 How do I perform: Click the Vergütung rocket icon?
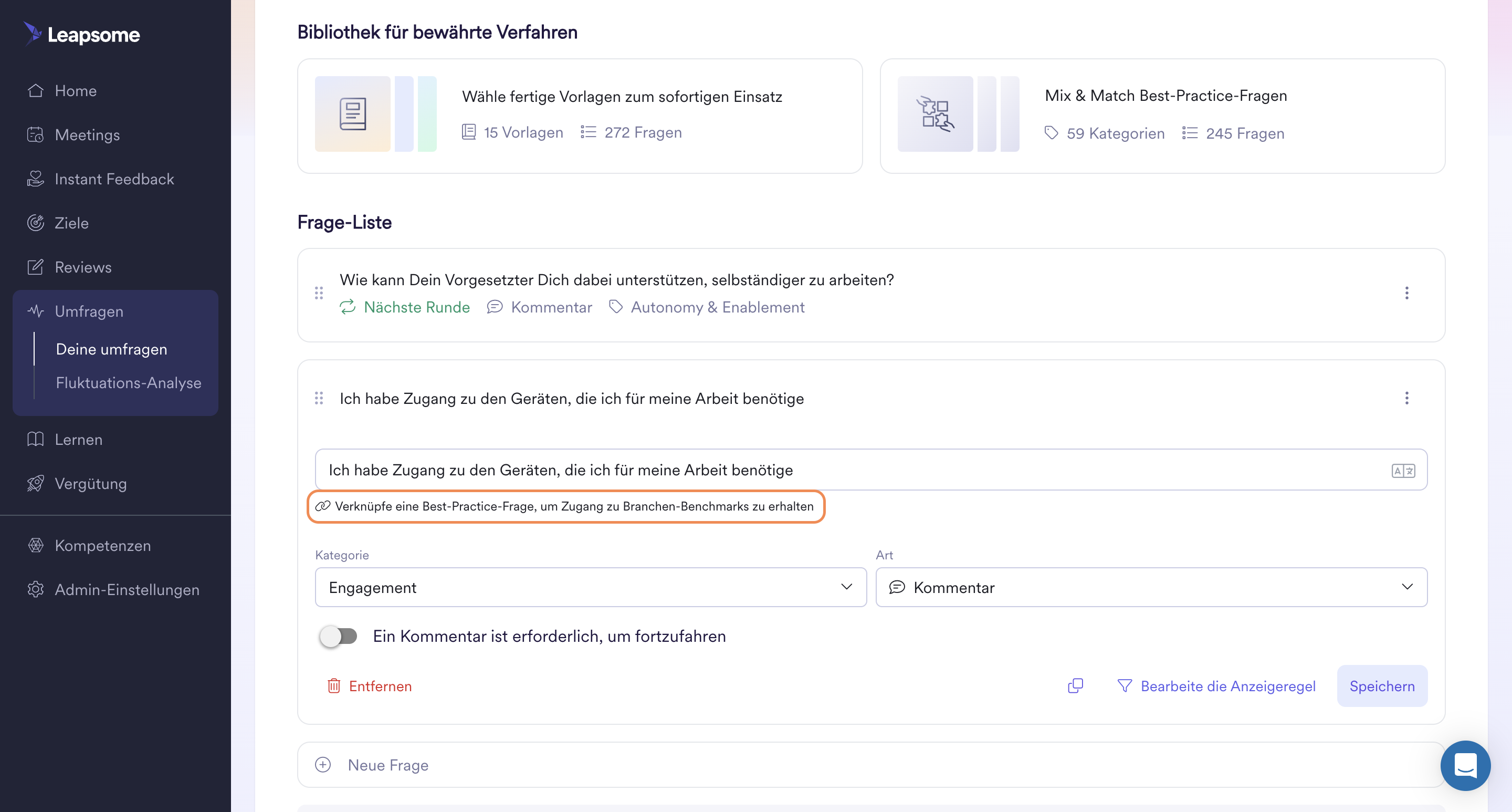[x=35, y=483]
